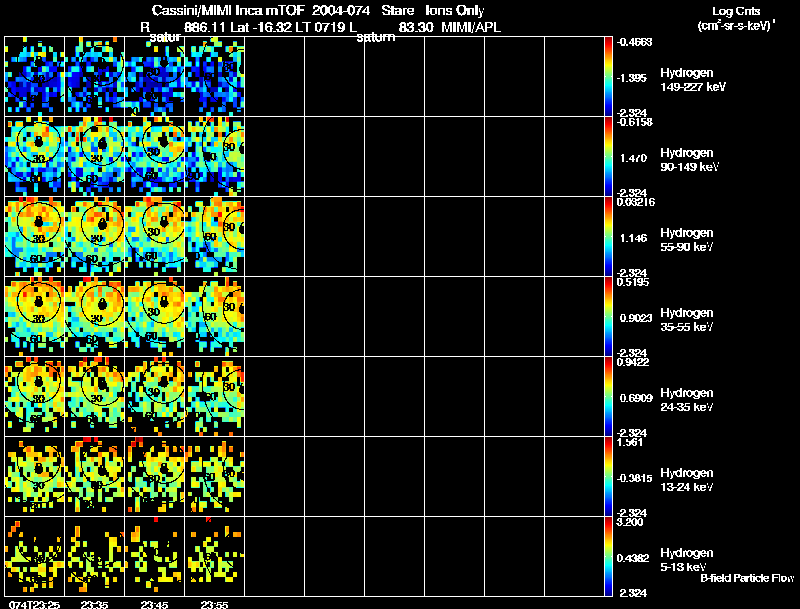Screen dimensions: 800x609
Task: Open the 90-149 keV panel at 23:25
Action: 35,157
